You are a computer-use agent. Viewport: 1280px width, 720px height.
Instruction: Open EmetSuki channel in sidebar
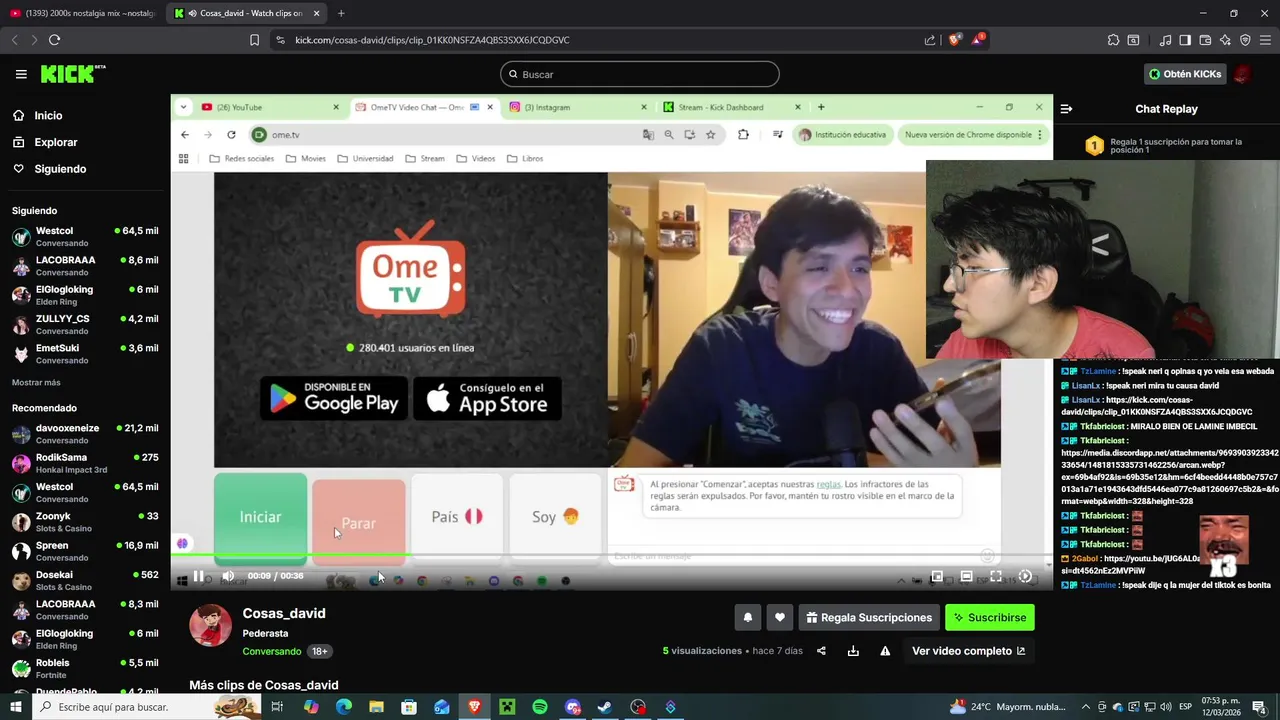[x=85, y=354]
